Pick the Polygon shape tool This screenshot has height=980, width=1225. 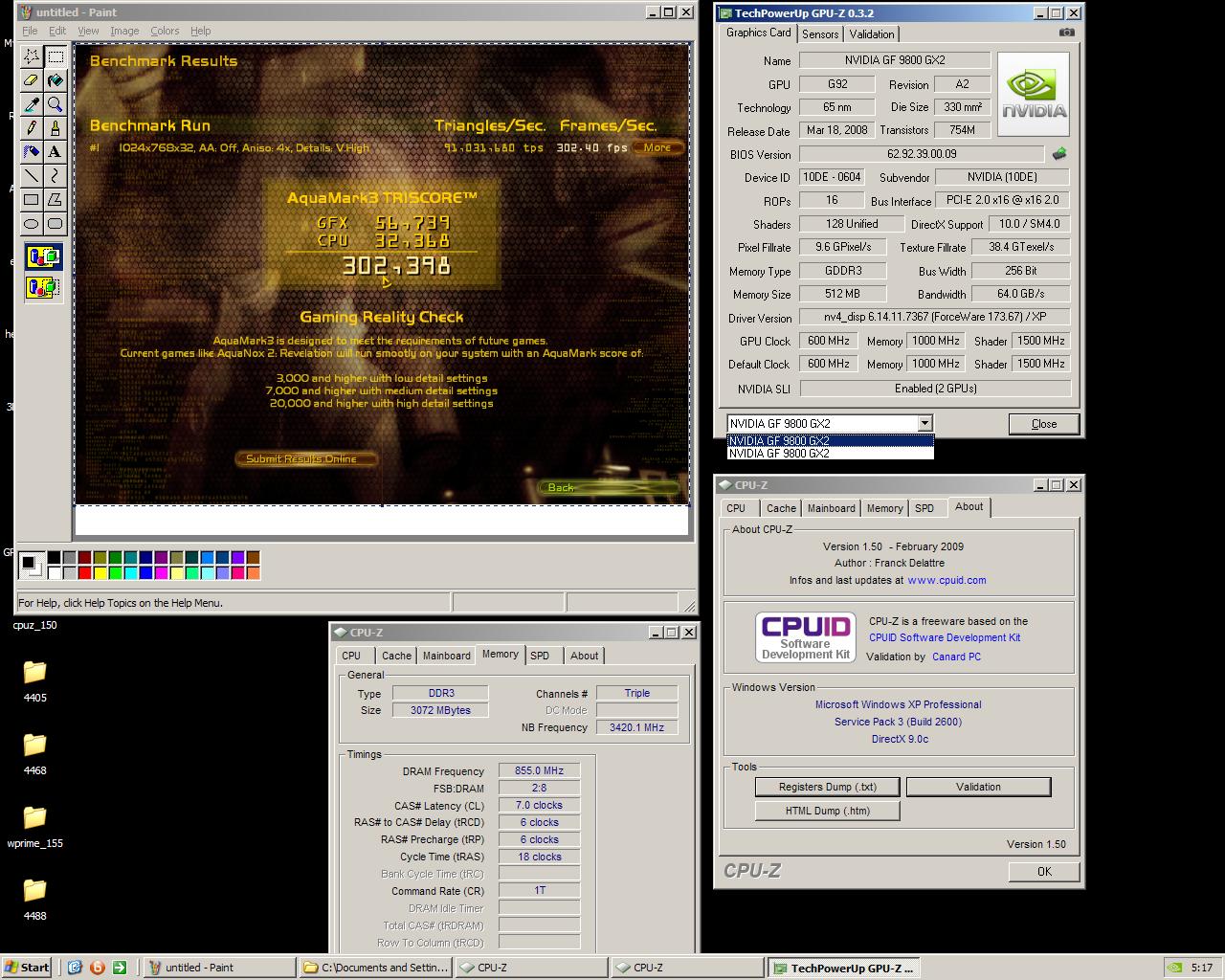(56, 200)
